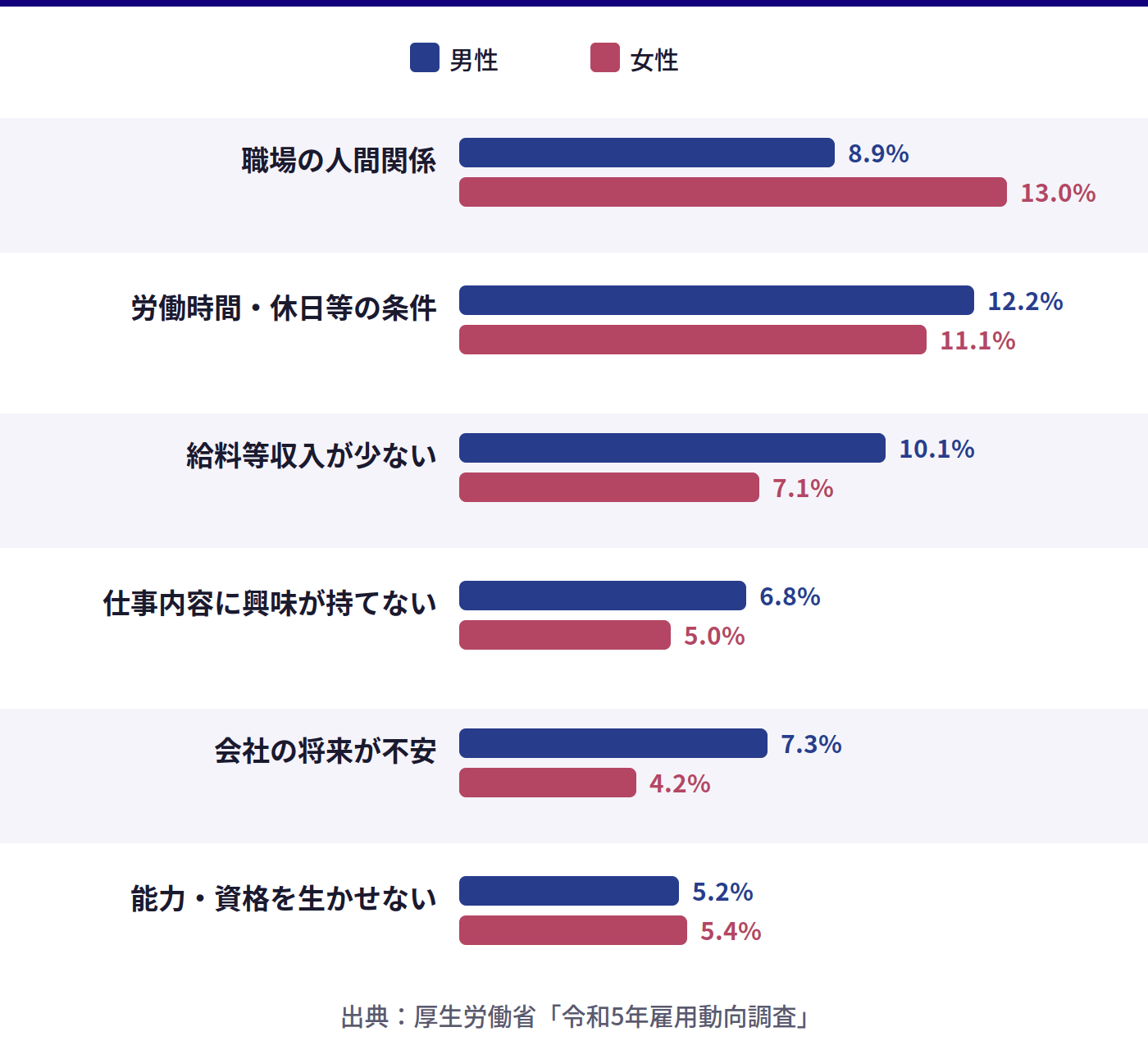Click the blue 男性 legend swatch
Screen dimensions: 1148x1050
425,58
